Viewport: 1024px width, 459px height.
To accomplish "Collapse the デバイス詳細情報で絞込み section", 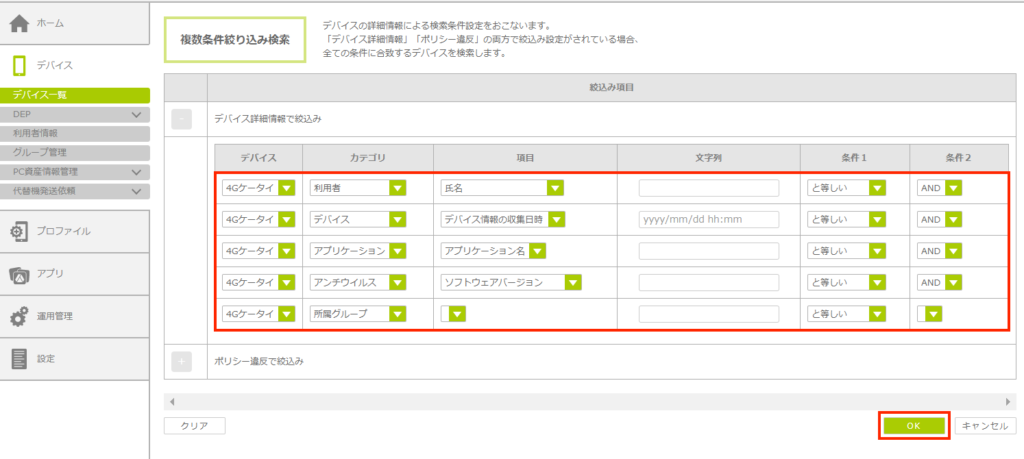I will pyautogui.click(x=182, y=119).
